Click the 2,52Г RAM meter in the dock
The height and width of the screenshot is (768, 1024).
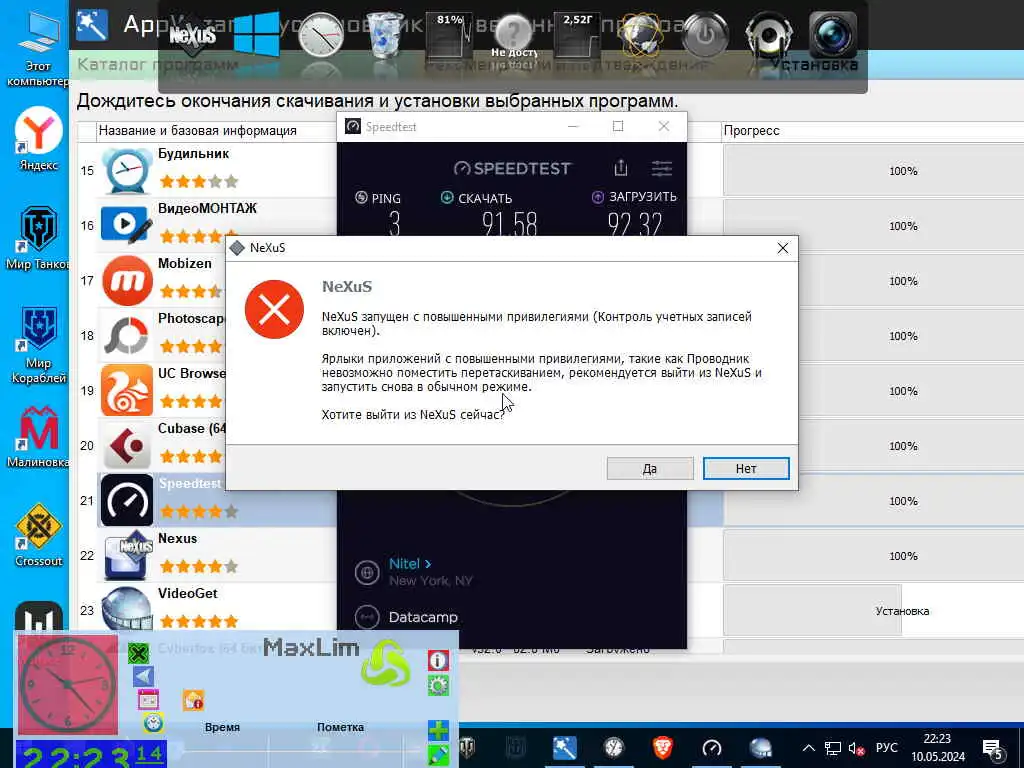577,34
